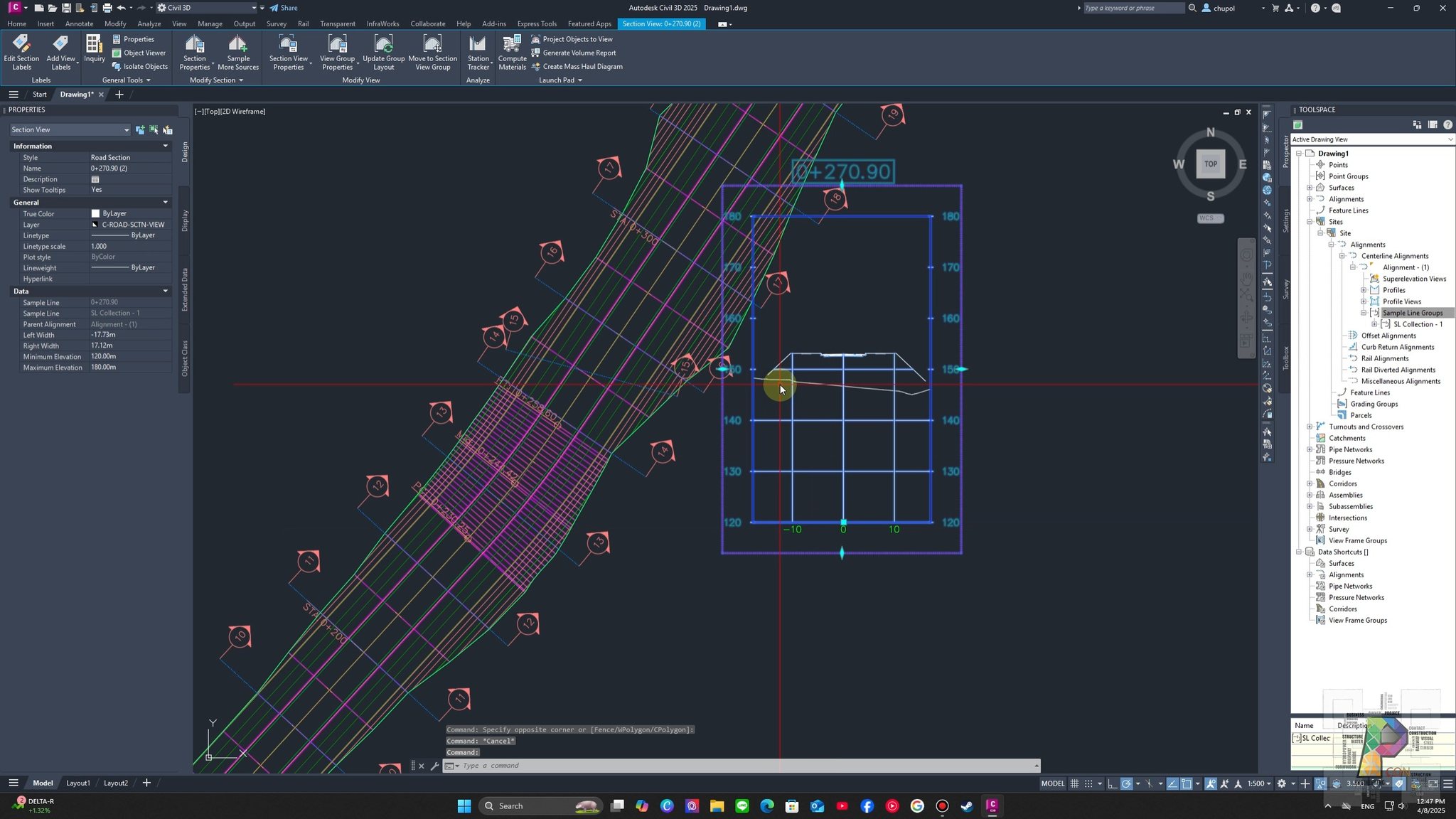Image resolution: width=1456 pixels, height=819 pixels.
Task: Toggle polar tracking in status bar
Action: click(x=1127, y=783)
